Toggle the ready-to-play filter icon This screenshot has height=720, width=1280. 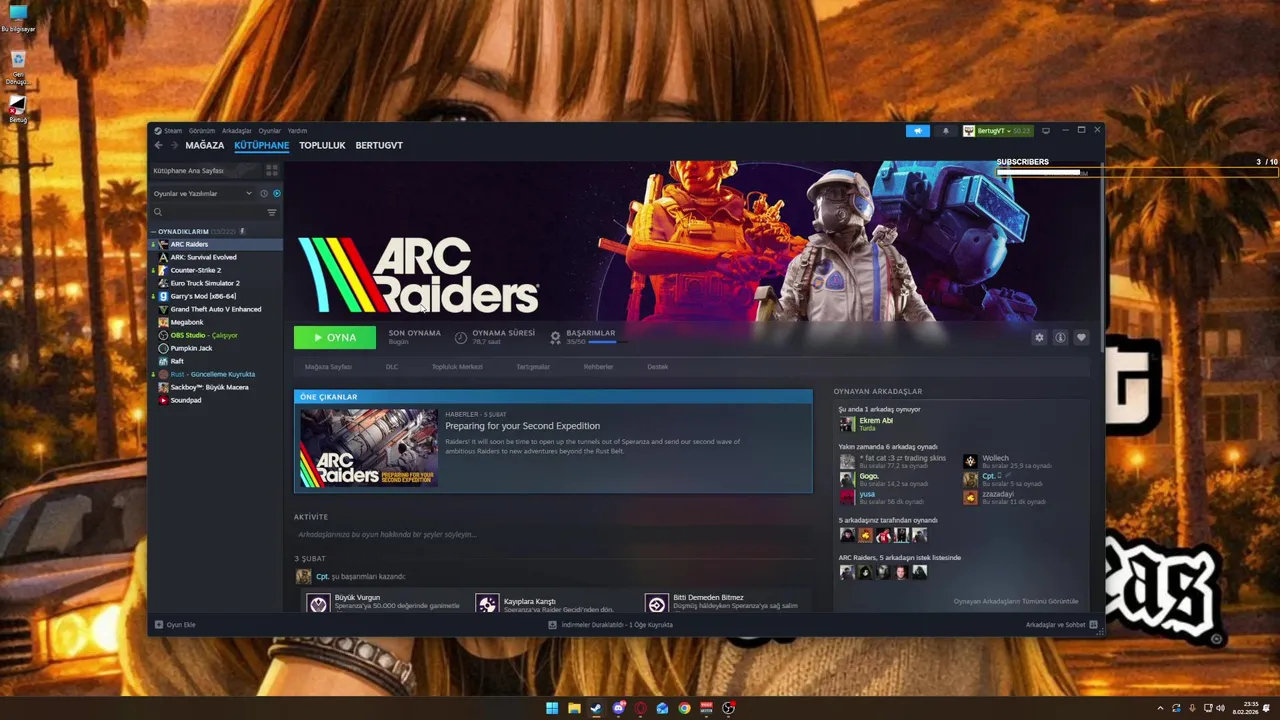277,193
